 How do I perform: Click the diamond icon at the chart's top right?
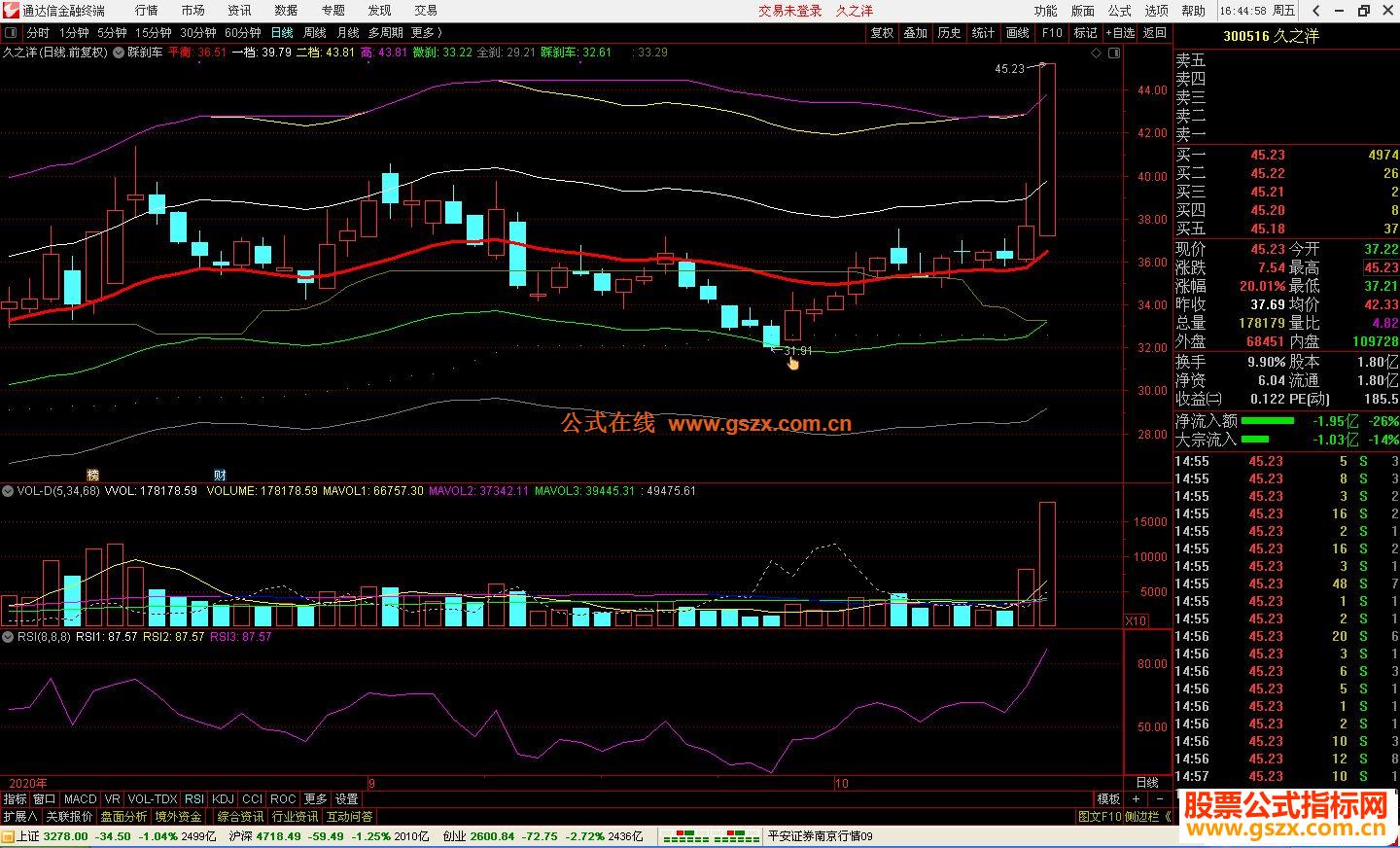[1097, 53]
